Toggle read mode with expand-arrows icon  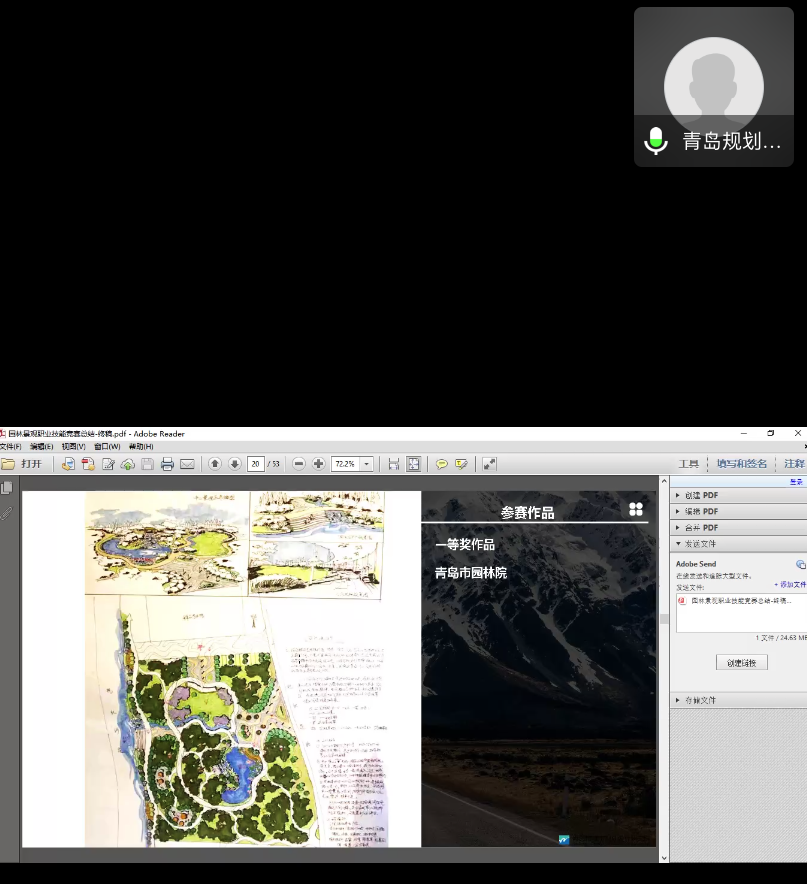point(489,464)
